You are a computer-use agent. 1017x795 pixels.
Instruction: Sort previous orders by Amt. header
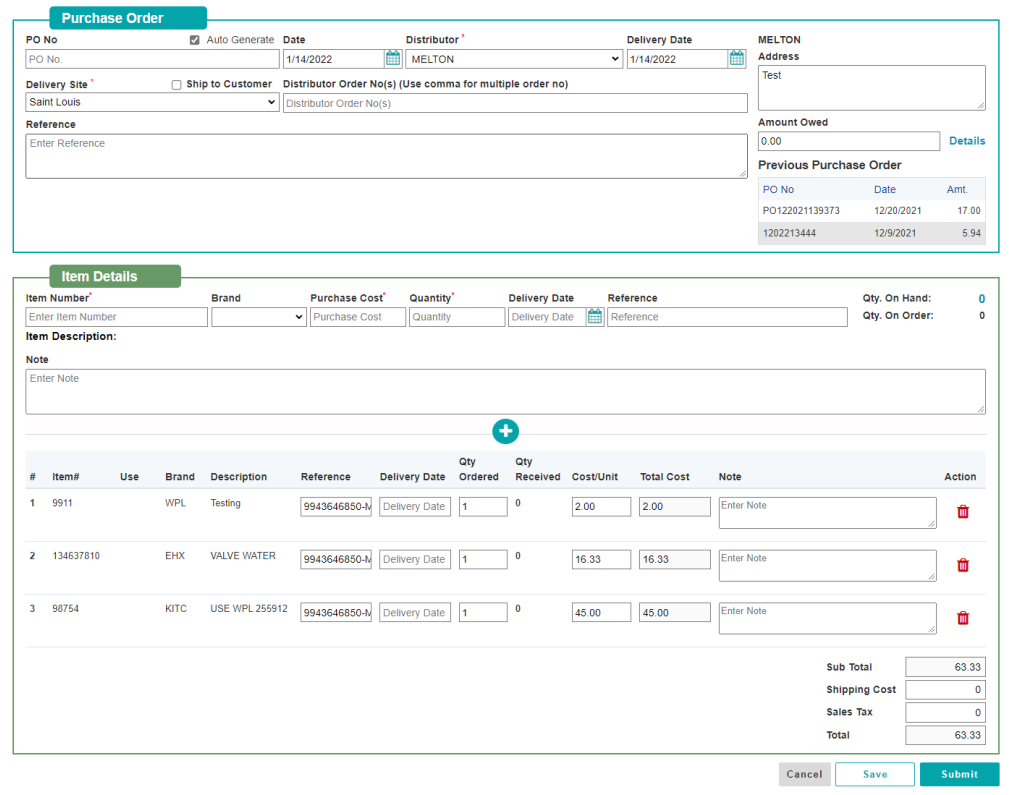[957, 189]
